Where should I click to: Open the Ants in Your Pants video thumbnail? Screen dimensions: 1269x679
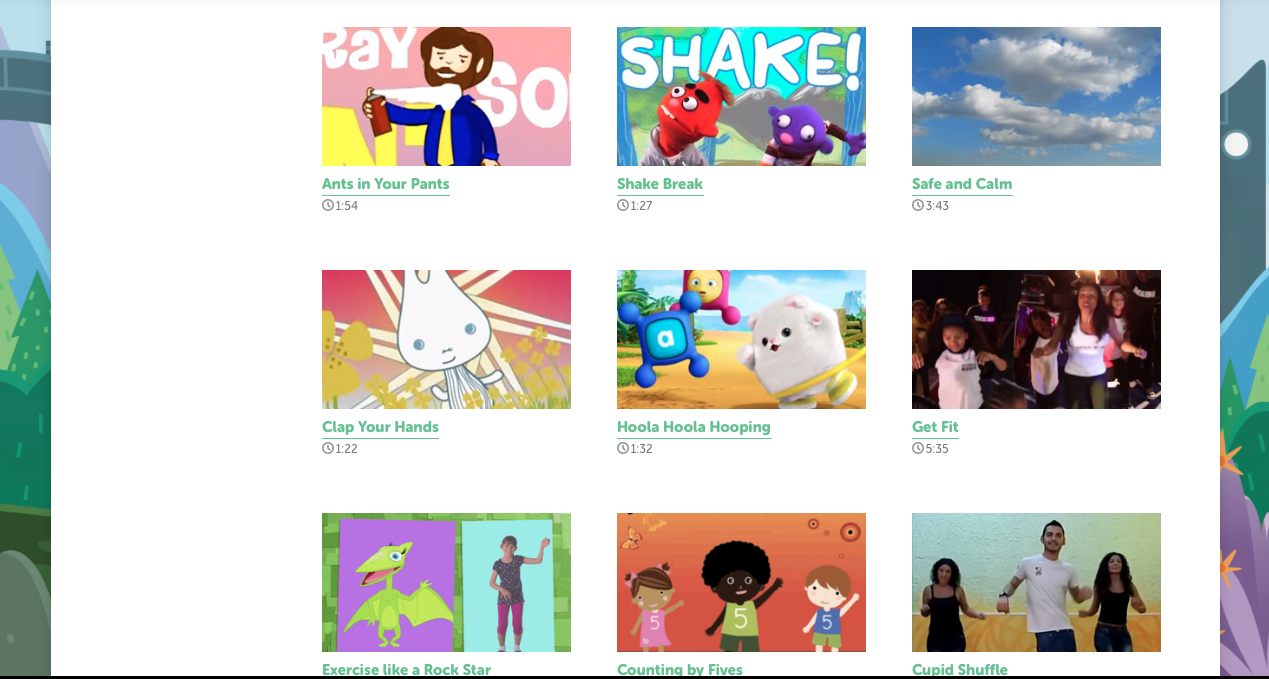pos(446,96)
